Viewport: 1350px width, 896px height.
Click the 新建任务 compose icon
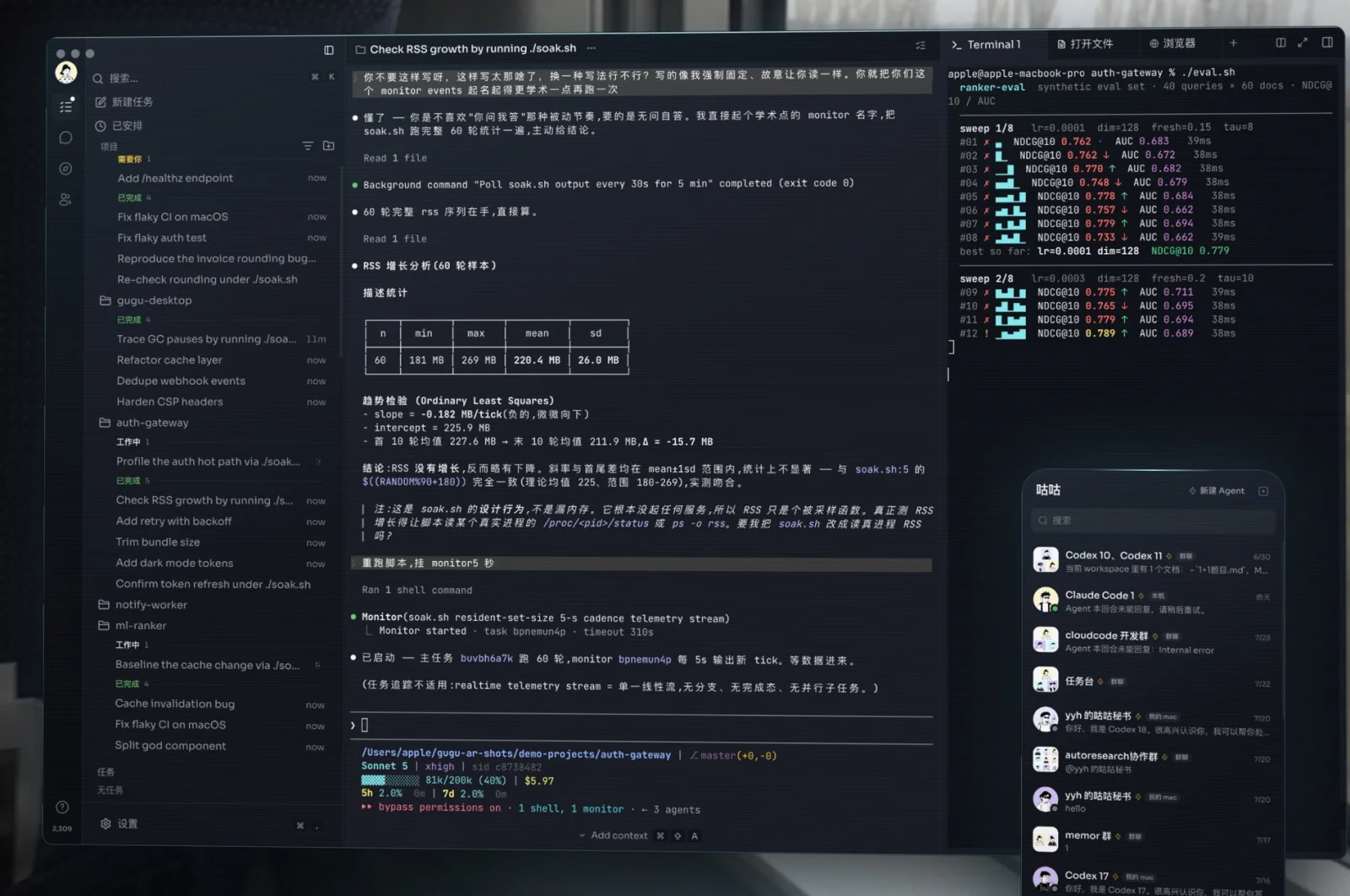point(100,102)
